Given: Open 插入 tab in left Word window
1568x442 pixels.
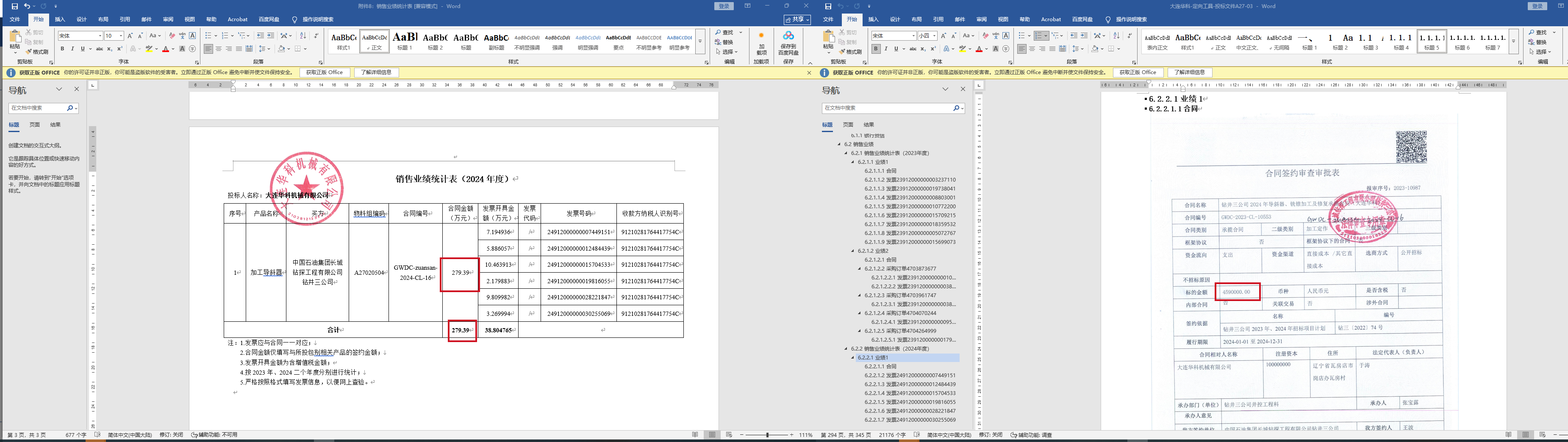Looking at the screenshot, I should tap(60, 19).
